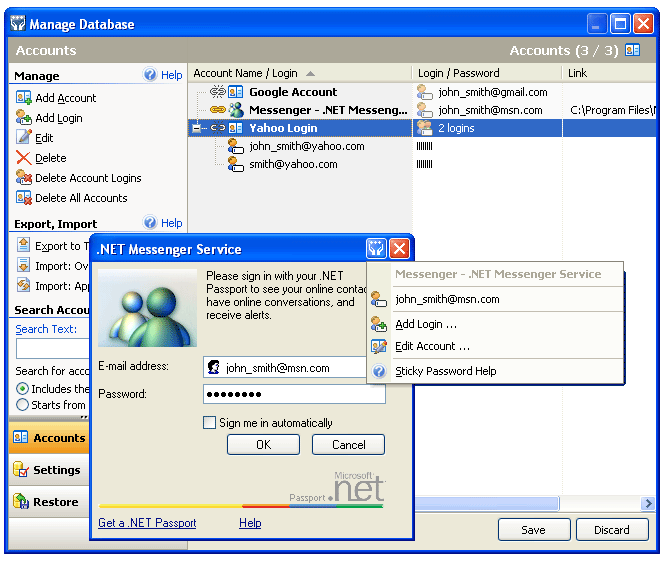Click the Discard button
The height and width of the screenshot is (567, 665).
pyautogui.click(x=612, y=530)
